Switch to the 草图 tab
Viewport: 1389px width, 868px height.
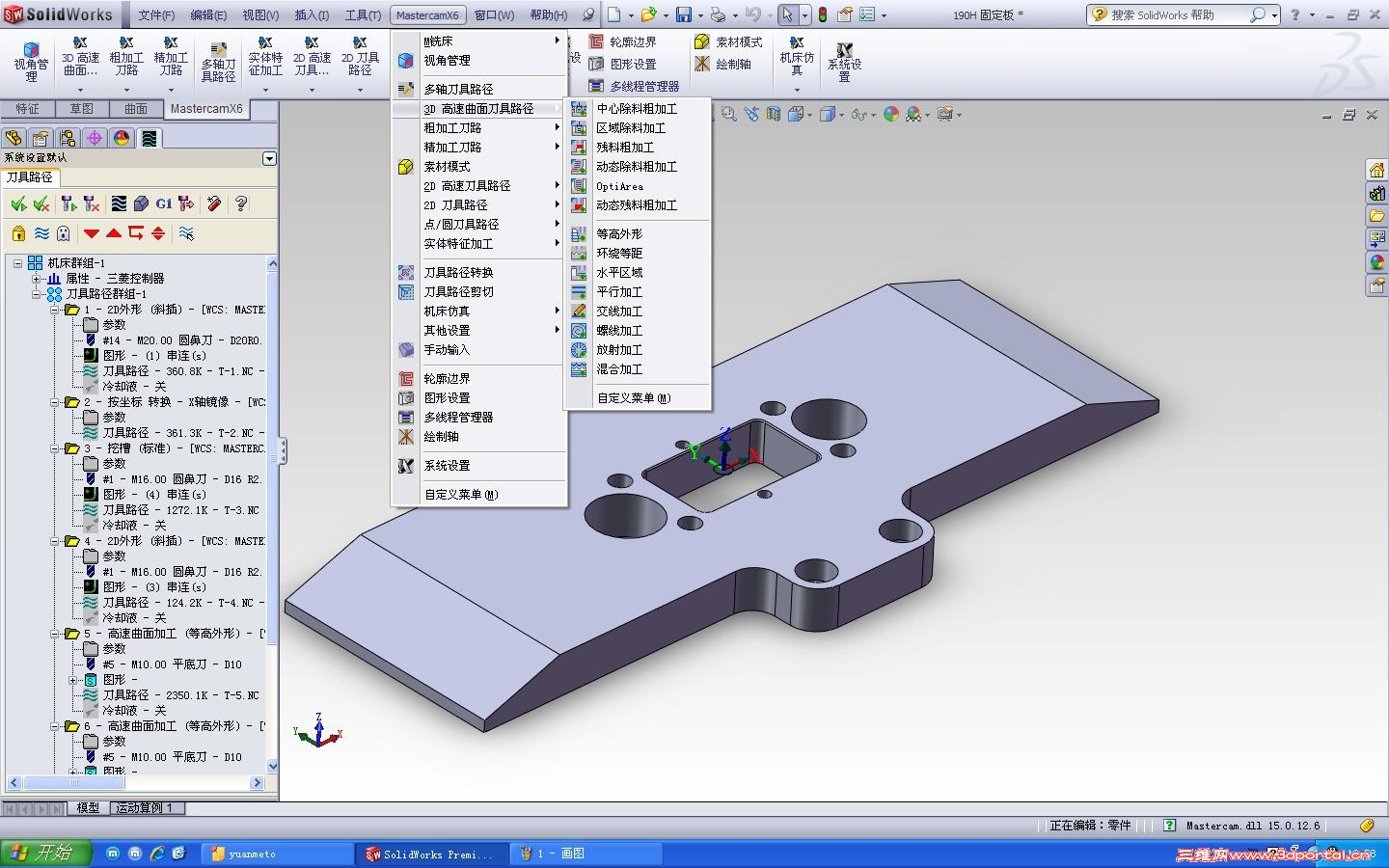point(82,109)
